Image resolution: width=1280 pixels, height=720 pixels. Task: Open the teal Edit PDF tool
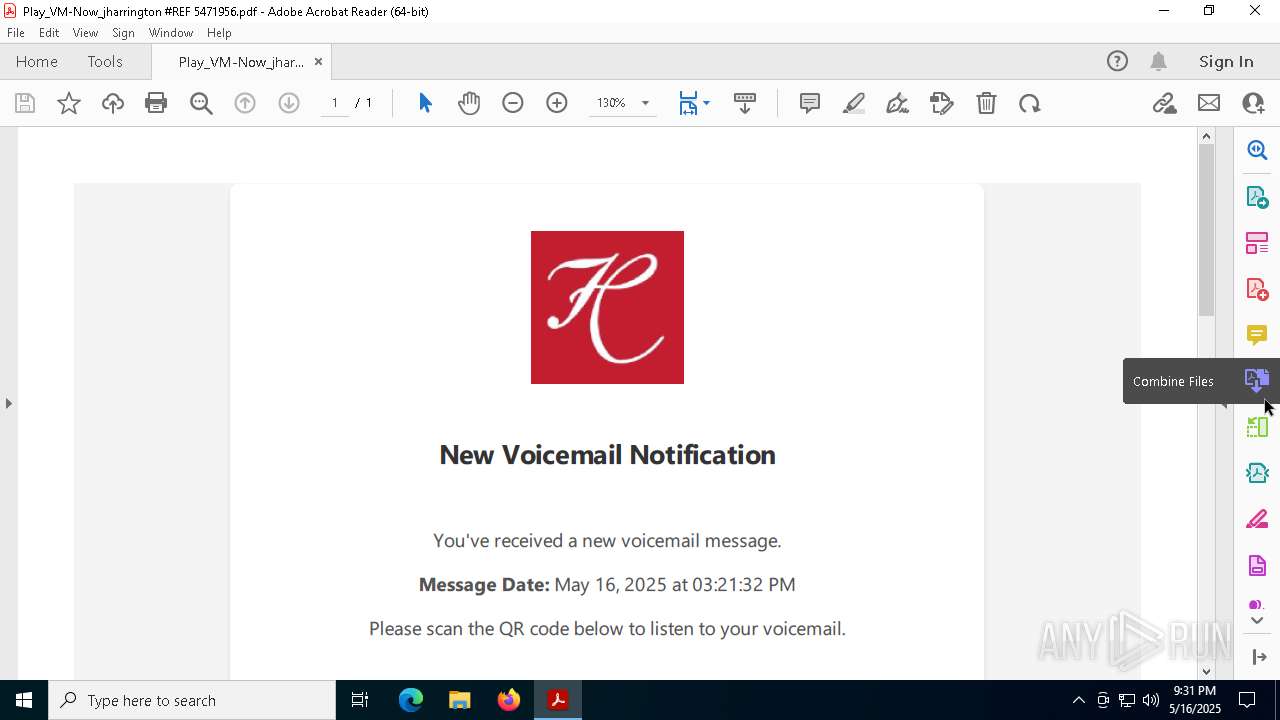point(1257,473)
